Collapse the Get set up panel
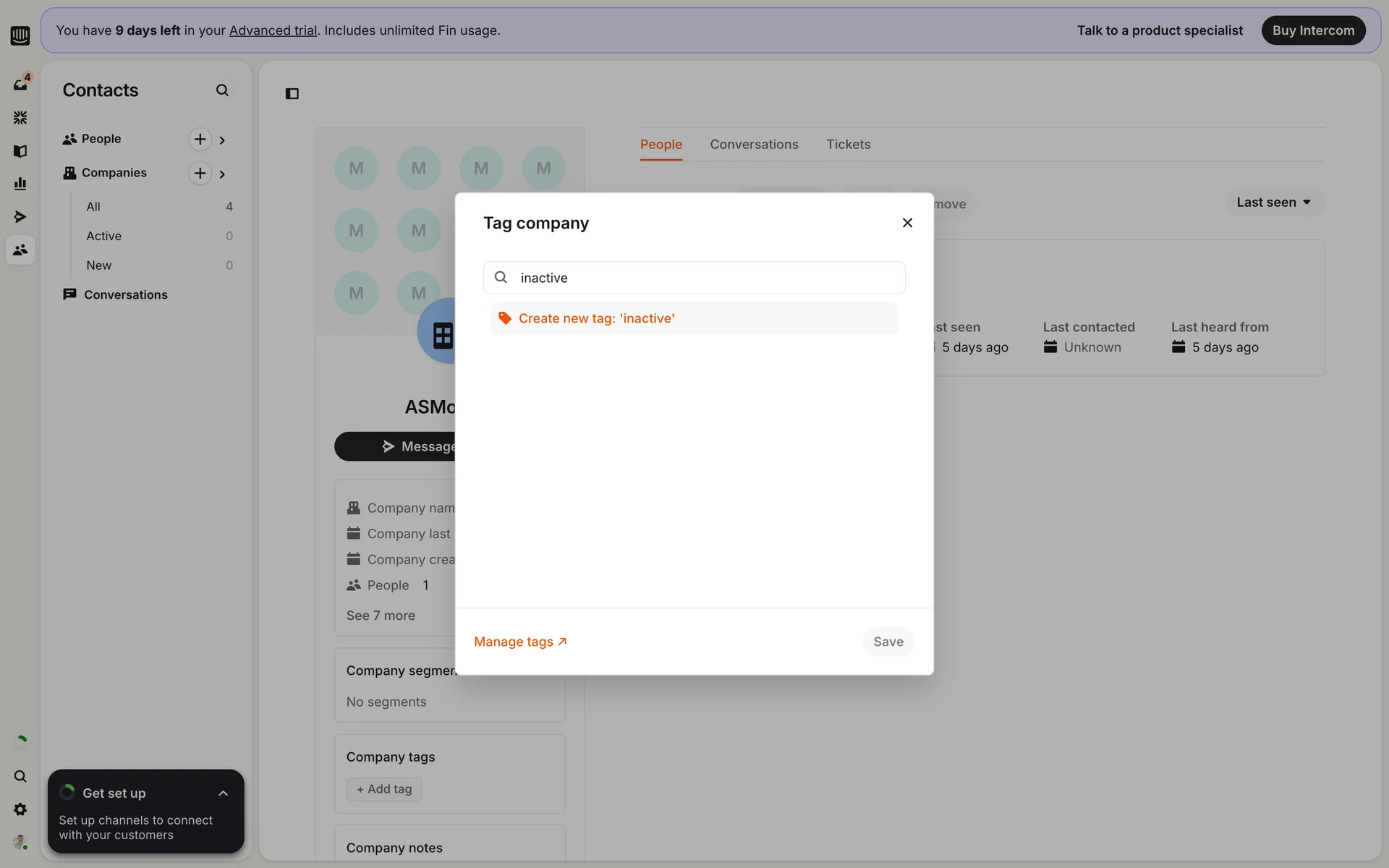 [223, 793]
